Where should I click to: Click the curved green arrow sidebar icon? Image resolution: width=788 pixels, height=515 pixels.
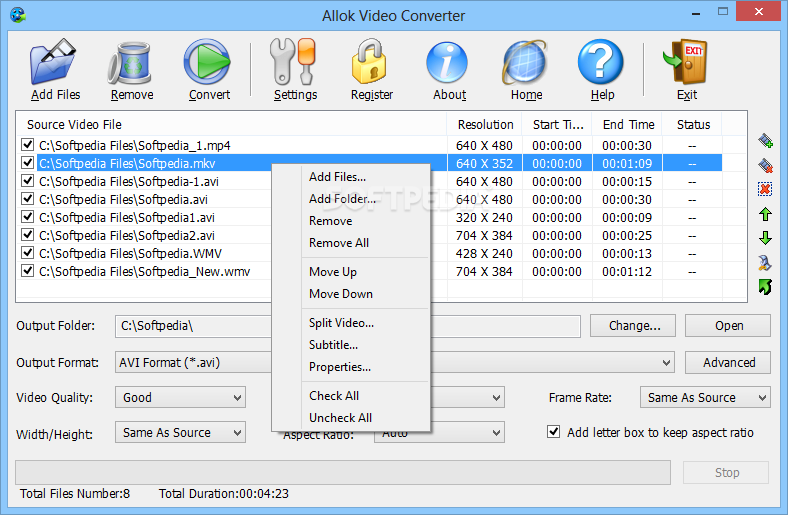click(x=765, y=287)
